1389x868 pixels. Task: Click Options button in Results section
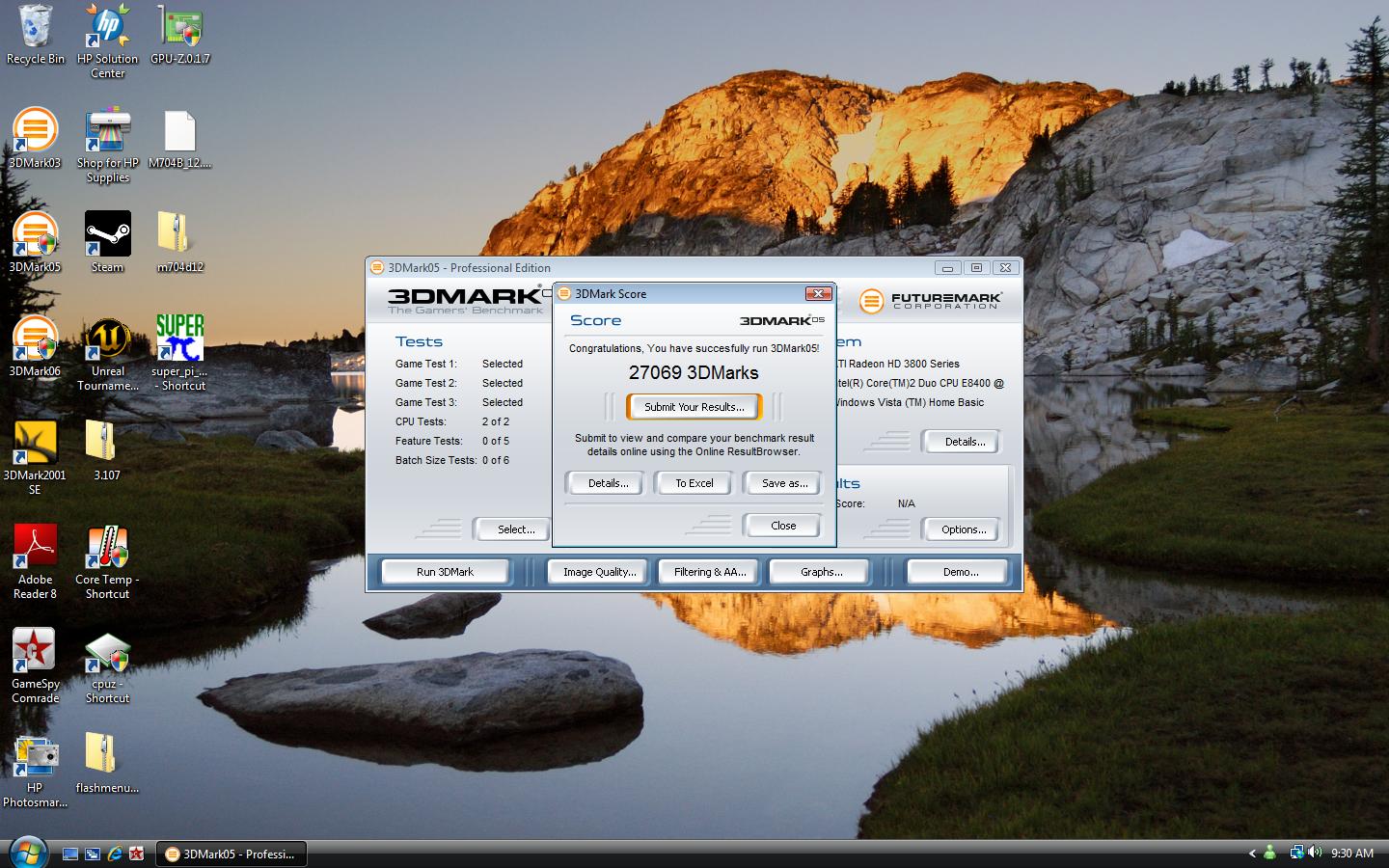[964, 529]
